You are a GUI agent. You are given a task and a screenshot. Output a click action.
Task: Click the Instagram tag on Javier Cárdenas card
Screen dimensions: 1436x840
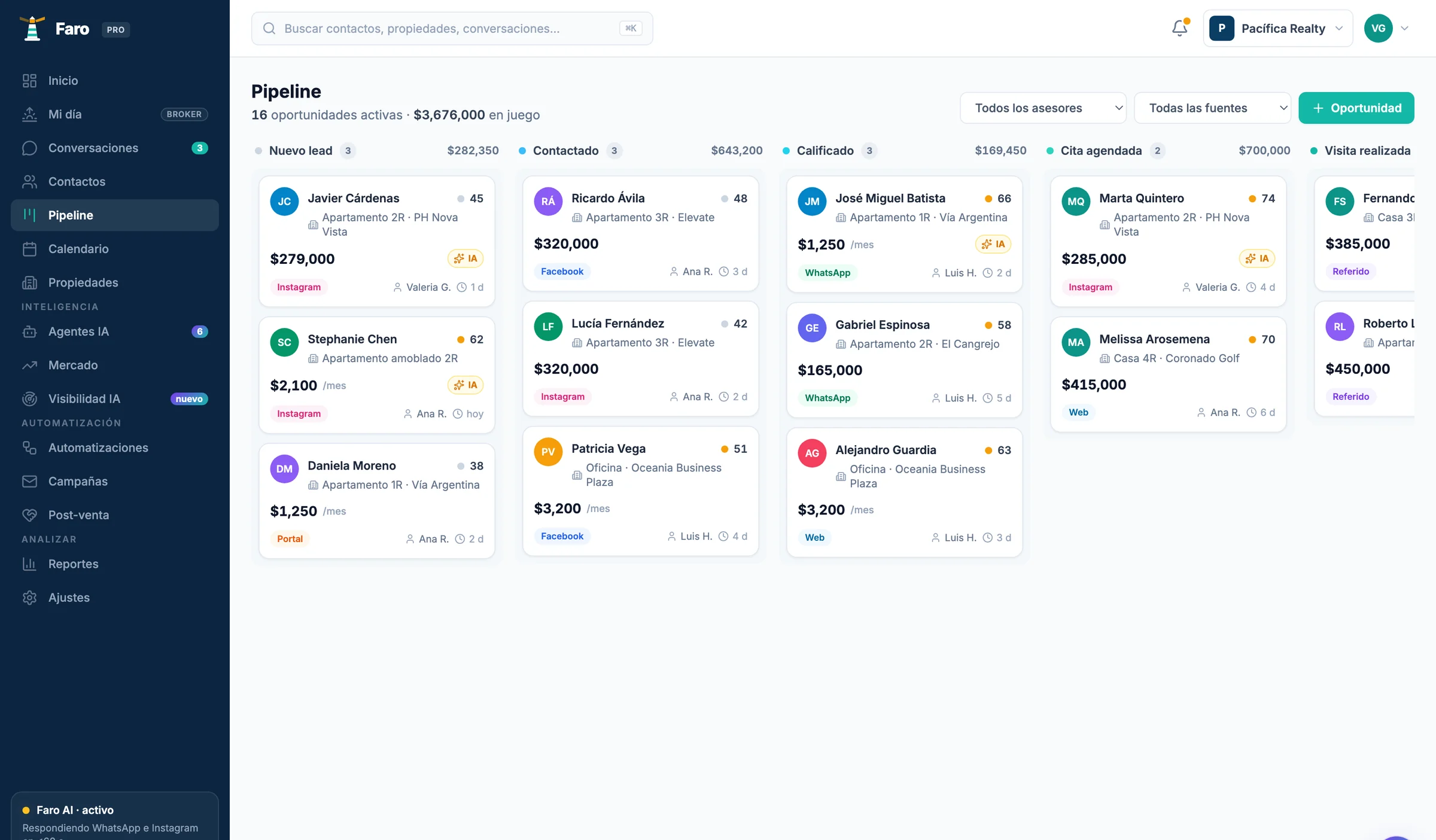(299, 287)
